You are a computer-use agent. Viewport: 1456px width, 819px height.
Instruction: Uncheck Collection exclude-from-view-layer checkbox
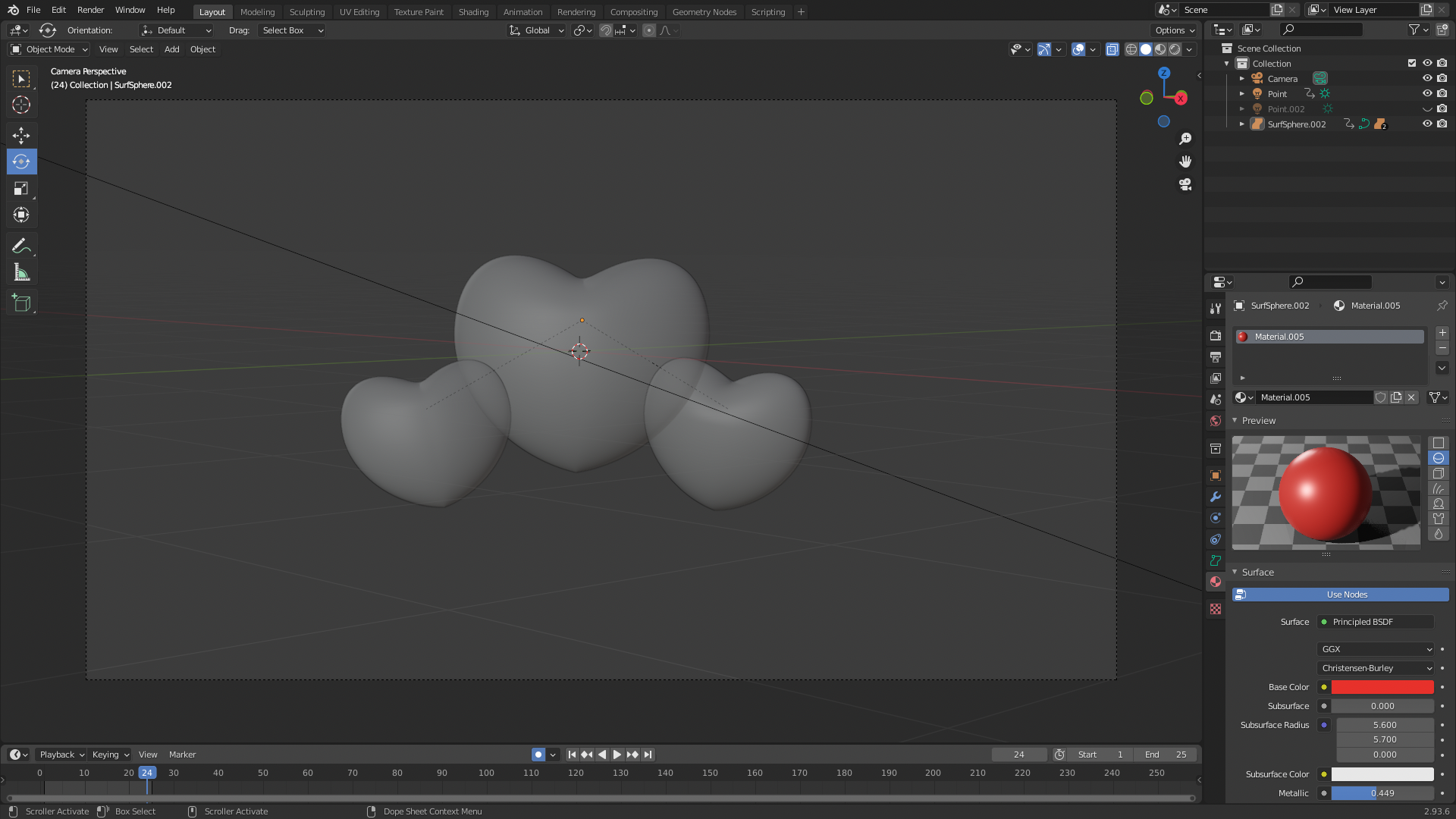[x=1412, y=63]
